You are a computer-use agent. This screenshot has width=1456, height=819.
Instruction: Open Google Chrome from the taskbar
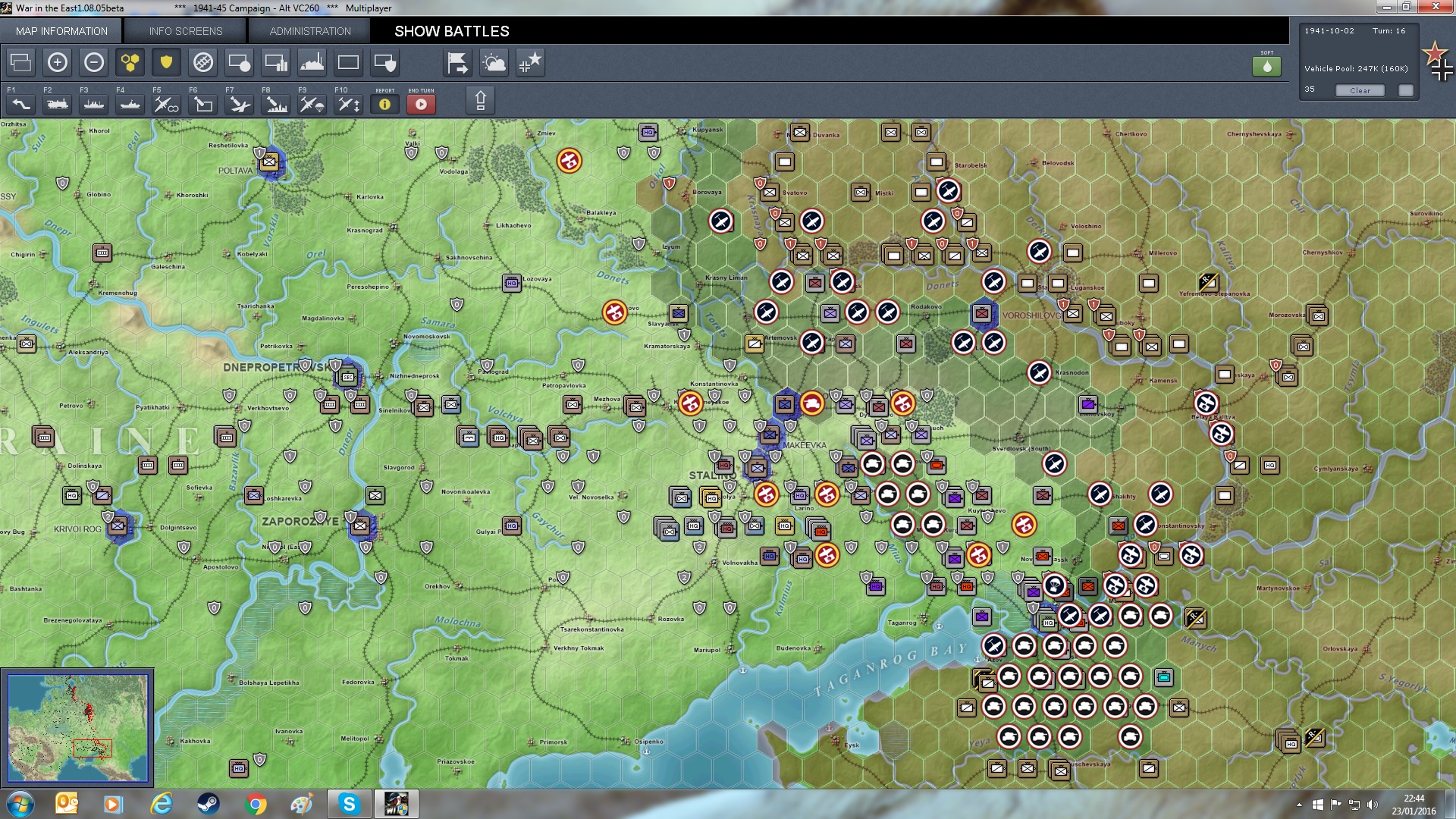click(x=256, y=804)
